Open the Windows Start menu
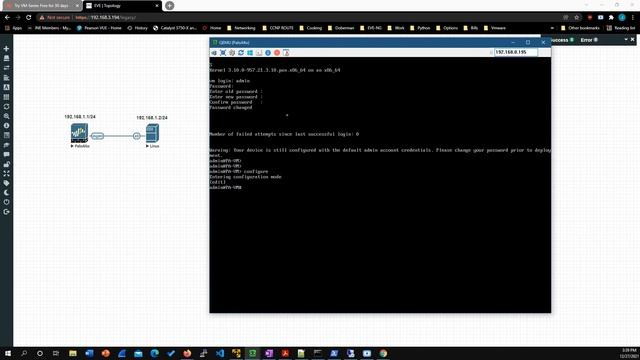Screen dimensions: 640x360 (x=8, y=353)
